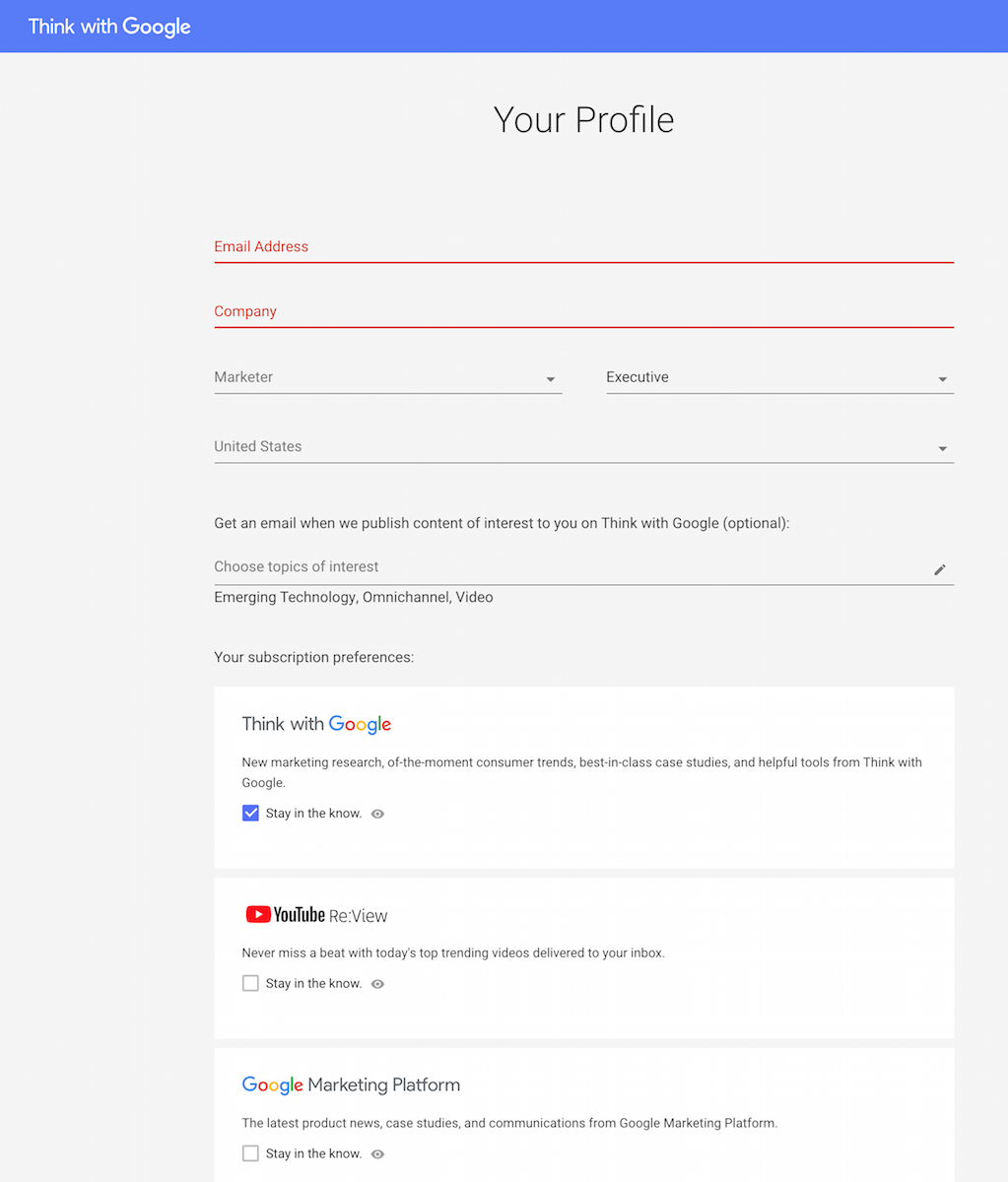Focus the Company input field
Viewport: 1008px width, 1182px height.
(583, 312)
